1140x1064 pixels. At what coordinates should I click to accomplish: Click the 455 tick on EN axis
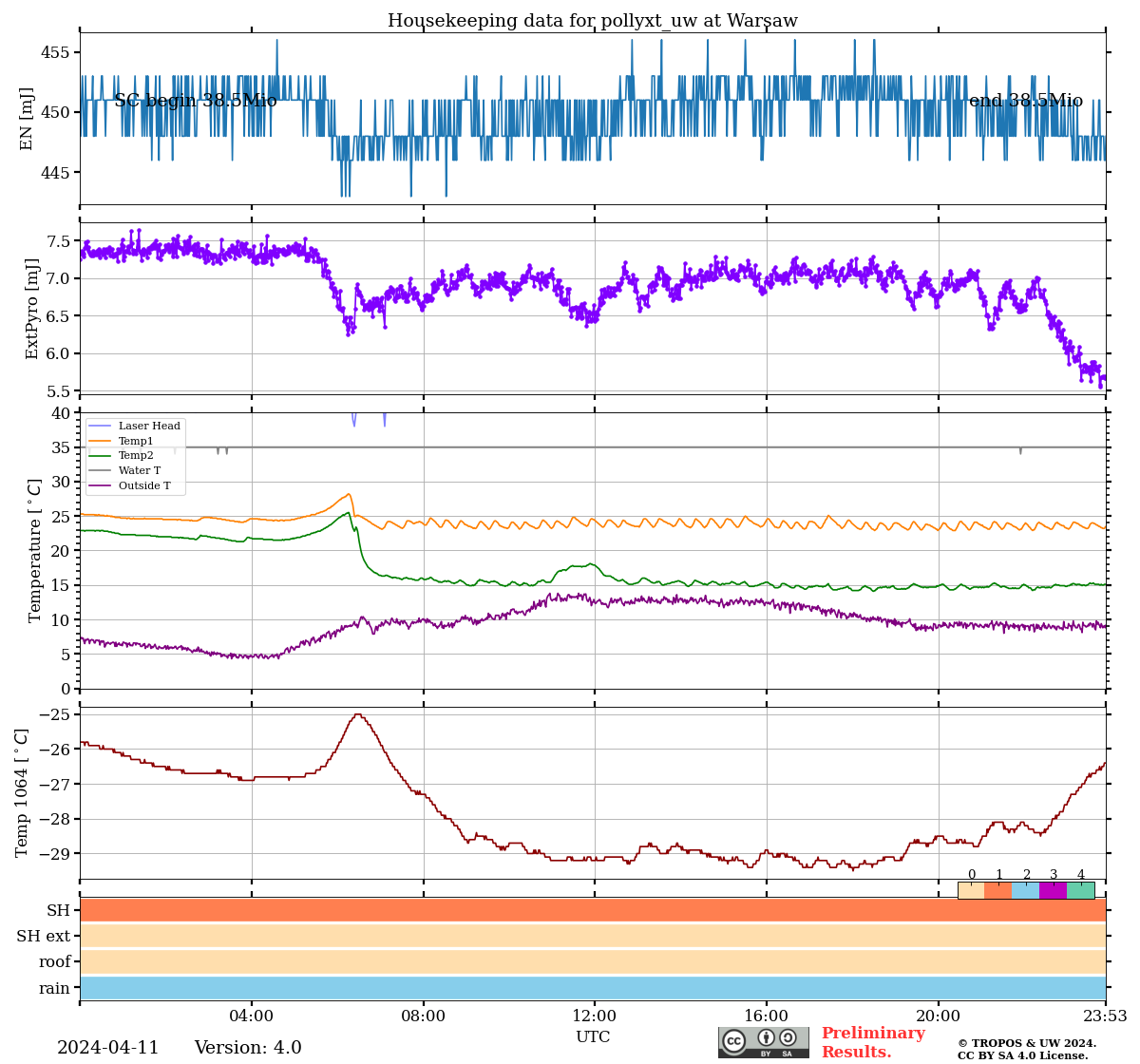56,51
